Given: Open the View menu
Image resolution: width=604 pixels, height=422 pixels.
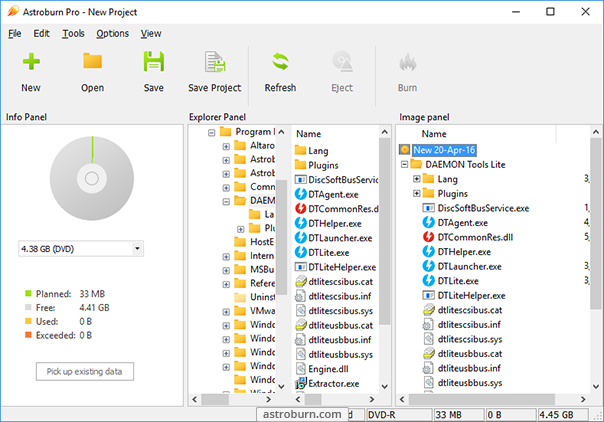Looking at the screenshot, I should click(151, 33).
